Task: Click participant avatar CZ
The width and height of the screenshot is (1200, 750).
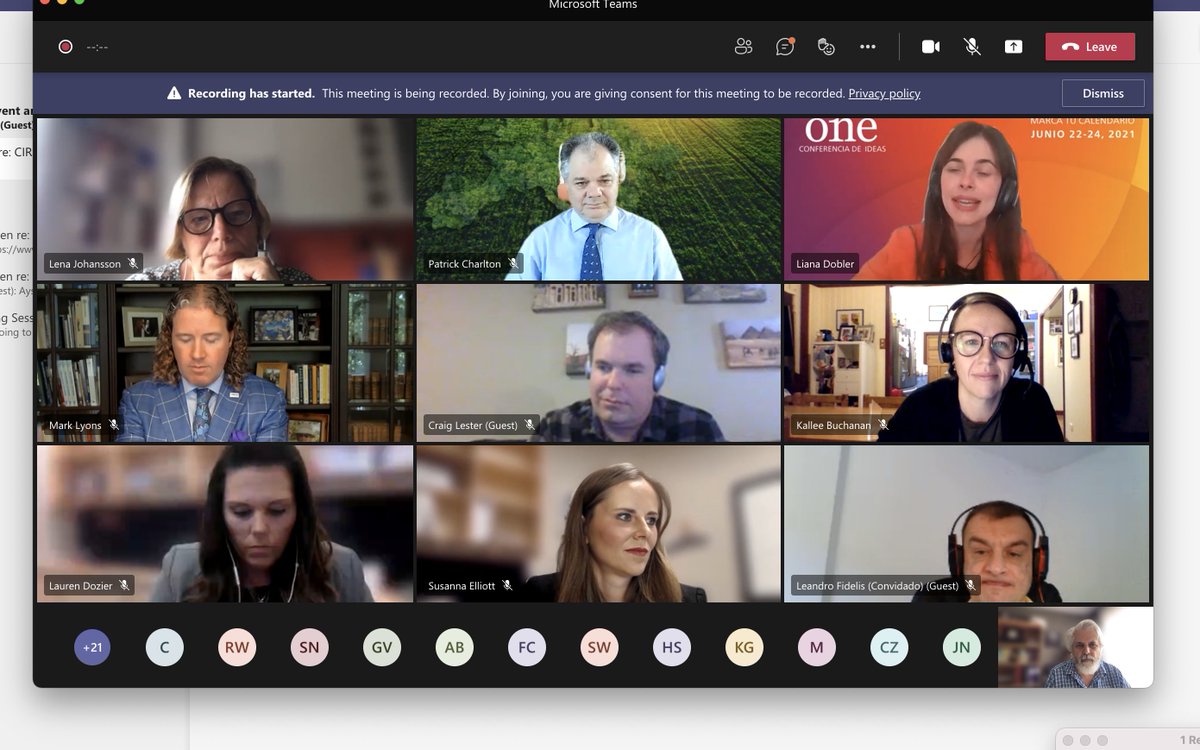Action: (x=889, y=647)
